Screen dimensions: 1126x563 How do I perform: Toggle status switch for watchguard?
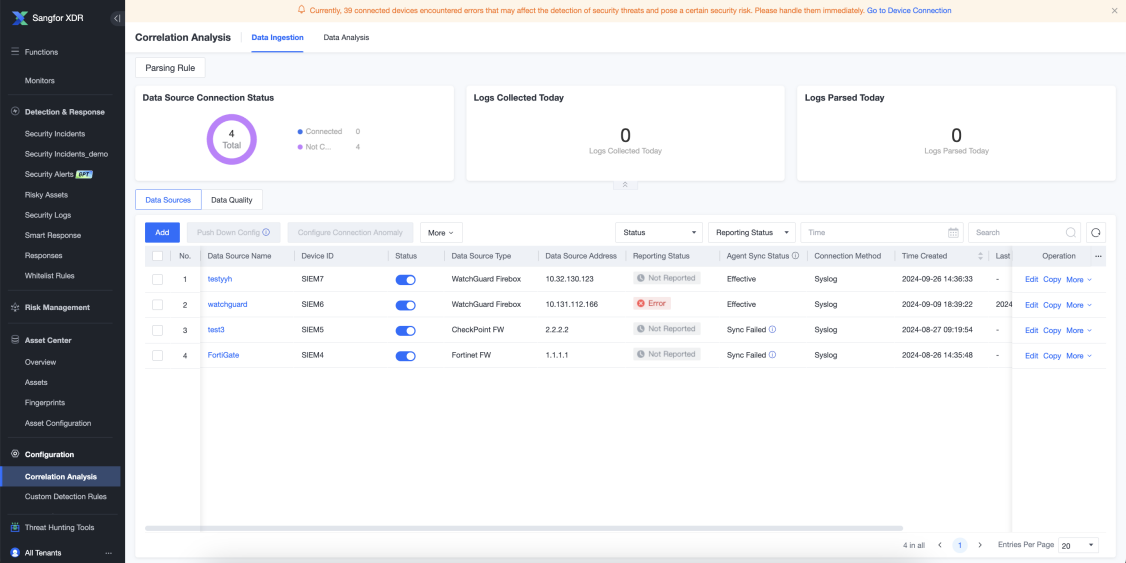pyautogui.click(x=406, y=305)
